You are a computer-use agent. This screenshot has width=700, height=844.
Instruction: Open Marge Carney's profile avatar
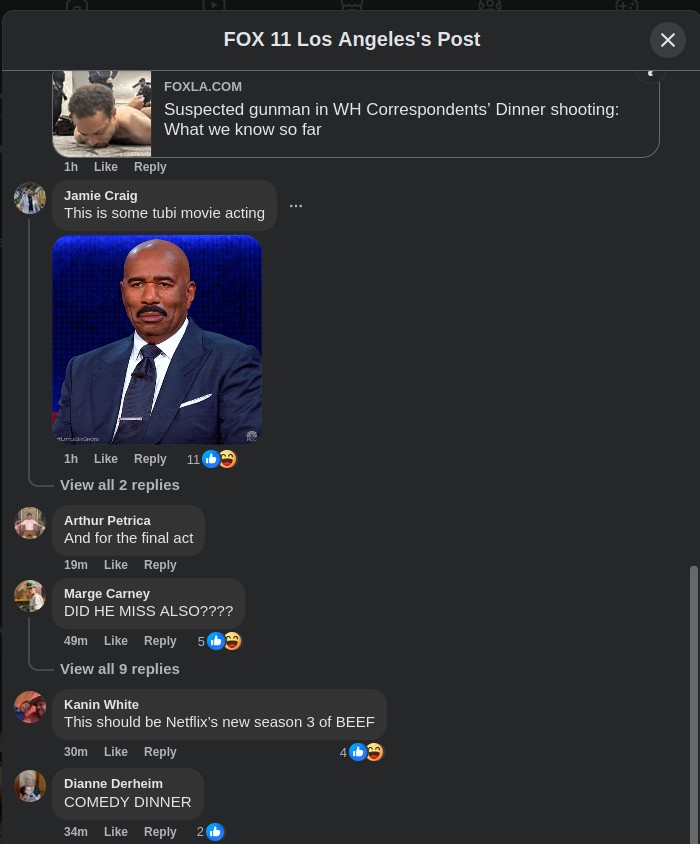(x=30, y=596)
